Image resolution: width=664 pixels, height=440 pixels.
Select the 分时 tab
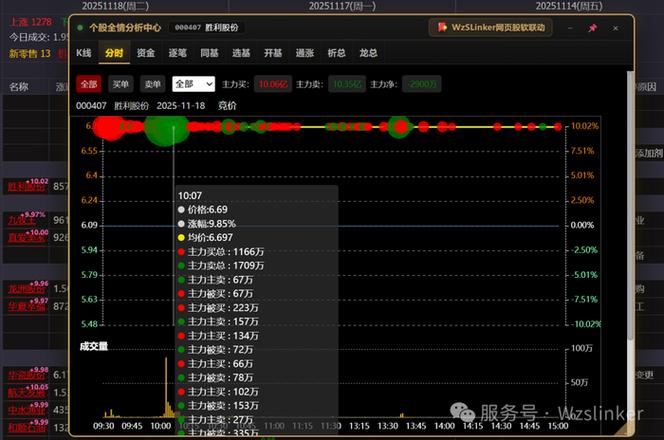click(114, 53)
